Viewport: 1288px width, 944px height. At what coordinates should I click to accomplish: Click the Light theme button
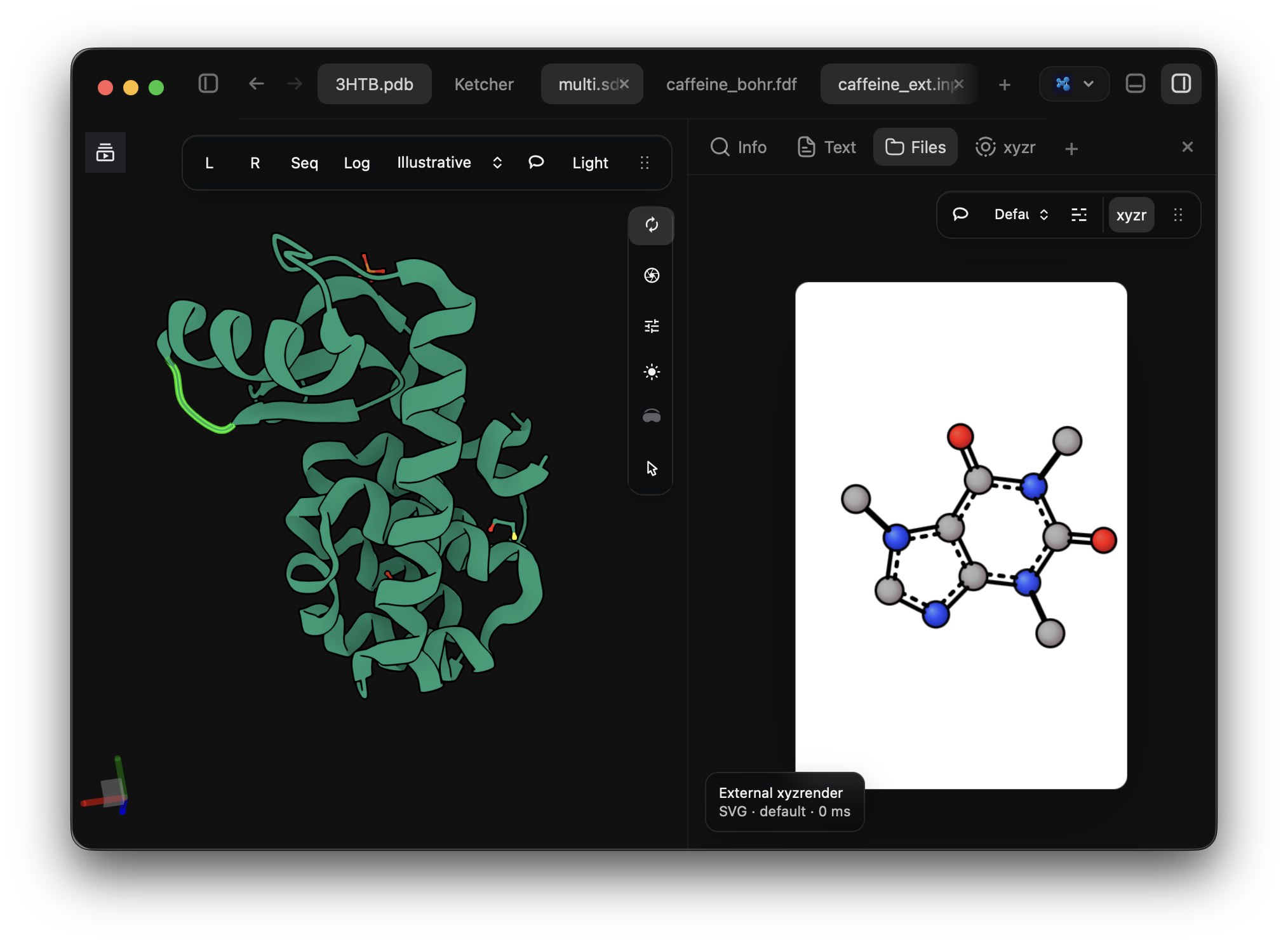click(590, 163)
